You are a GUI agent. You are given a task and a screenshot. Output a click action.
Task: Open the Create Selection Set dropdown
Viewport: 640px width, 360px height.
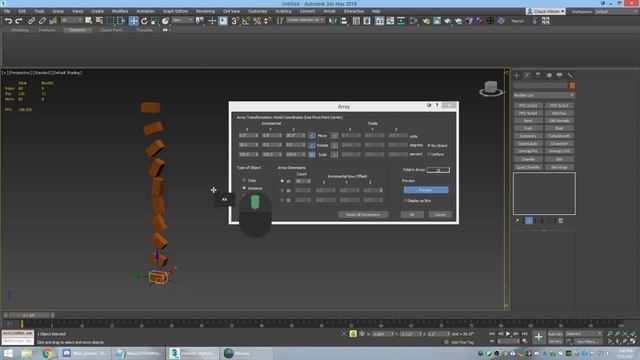point(305,20)
